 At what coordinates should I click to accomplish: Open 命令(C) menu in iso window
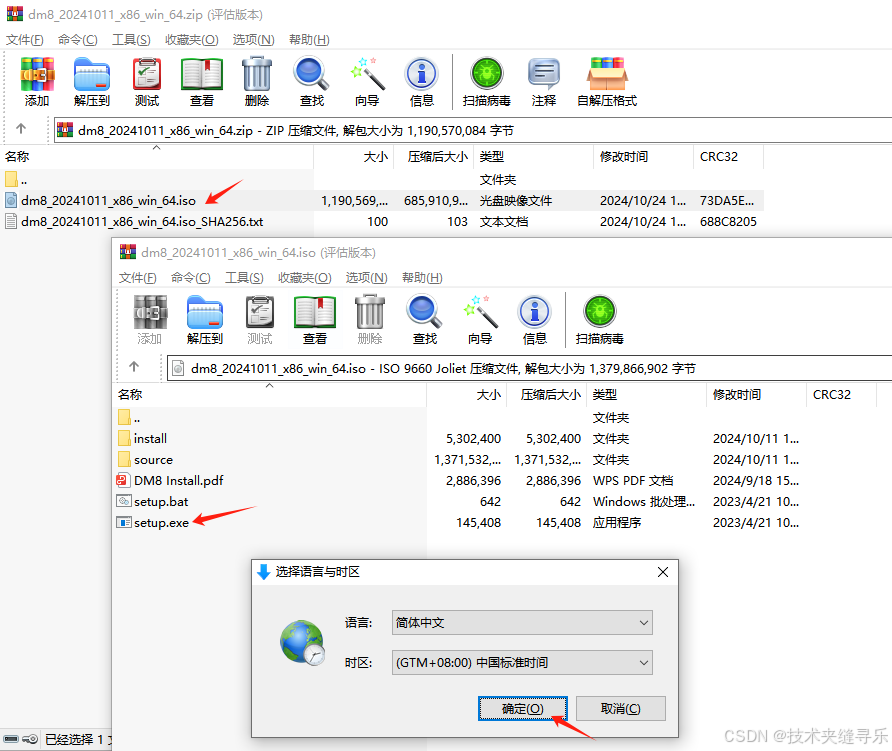(x=191, y=278)
